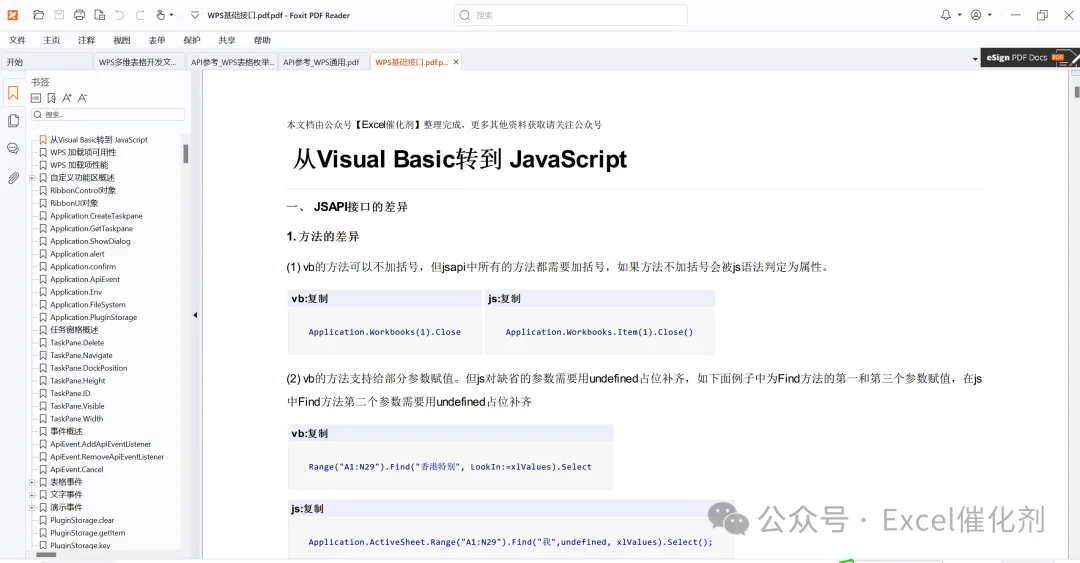The width and height of the screenshot is (1080, 563).
Task: Redo the last action
Action: [141, 14]
